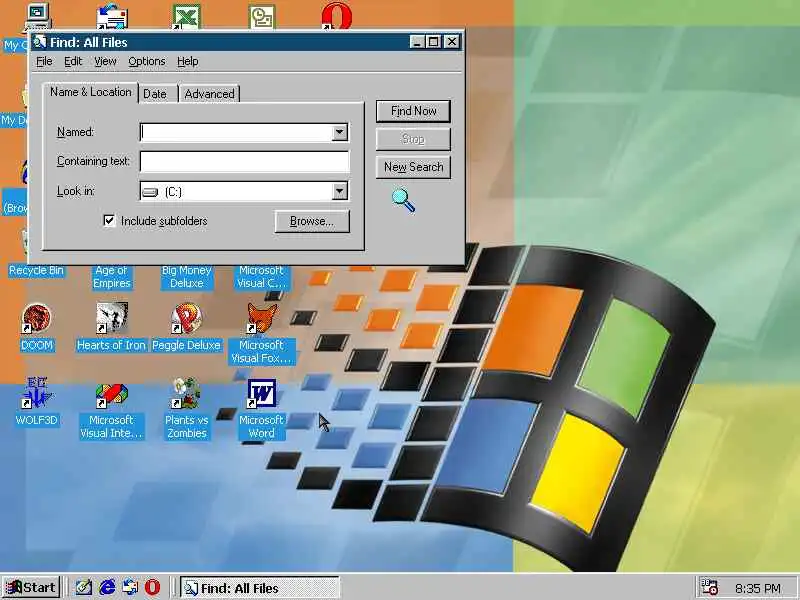Click the Find window title bar icon
This screenshot has height=600, width=800.
point(40,41)
